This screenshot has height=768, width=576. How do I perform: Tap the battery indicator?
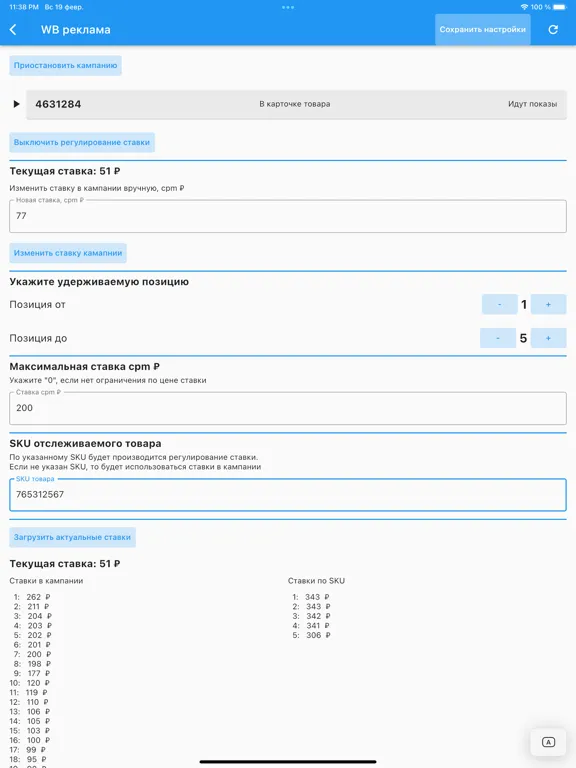(559, 7)
